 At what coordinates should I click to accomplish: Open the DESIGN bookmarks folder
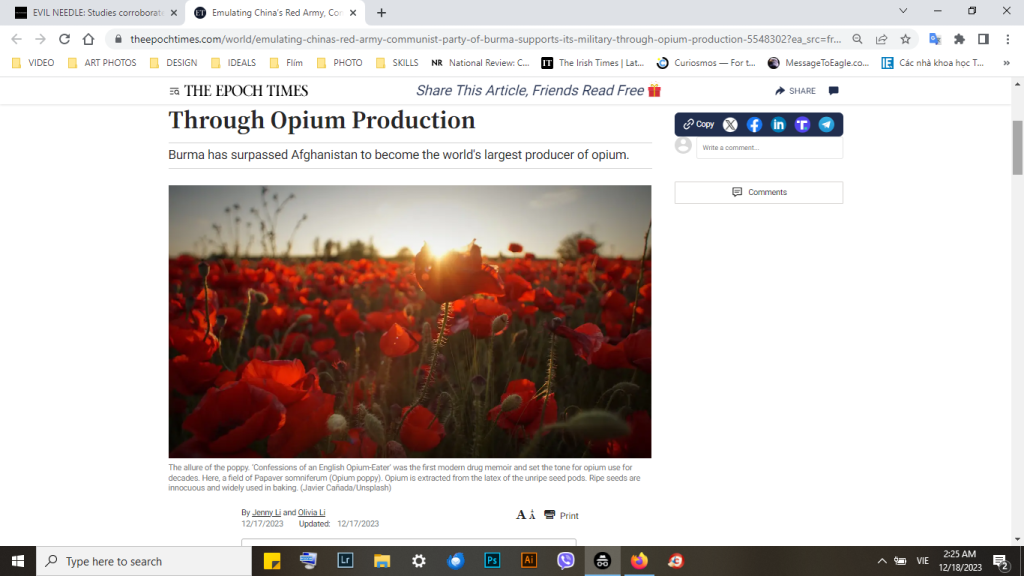[173, 63]
